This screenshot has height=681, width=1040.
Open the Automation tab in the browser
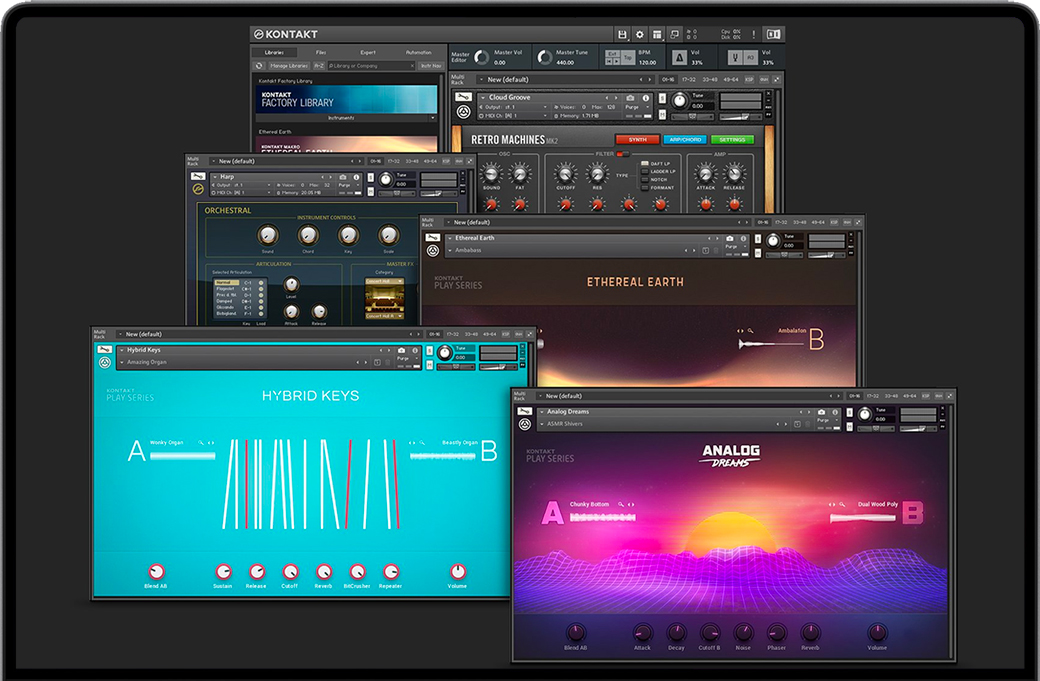click(x=418, y=52)
